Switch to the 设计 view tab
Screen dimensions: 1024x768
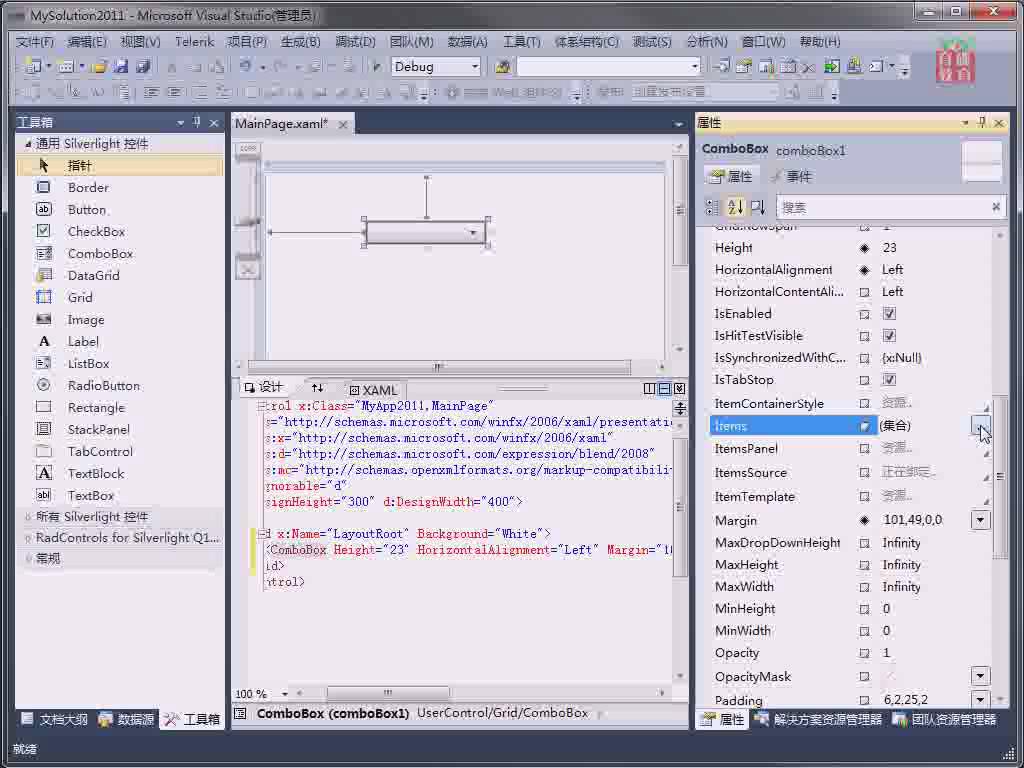click(x=264, y=387)
